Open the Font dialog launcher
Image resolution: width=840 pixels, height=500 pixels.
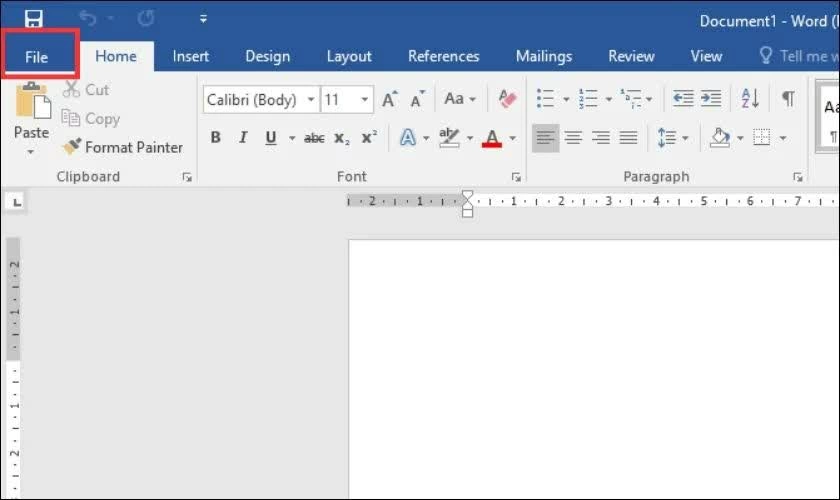click(516, 177)
